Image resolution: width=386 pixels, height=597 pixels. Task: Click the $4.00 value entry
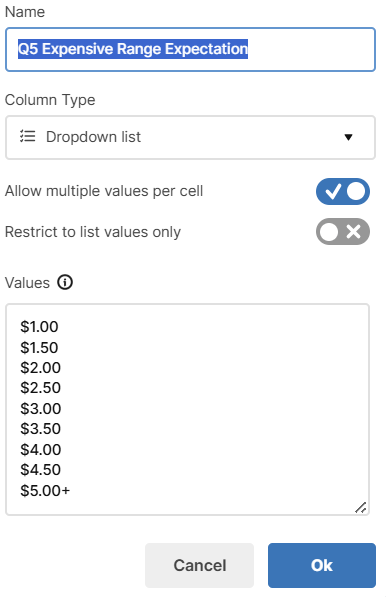click(x=41, y=450)
